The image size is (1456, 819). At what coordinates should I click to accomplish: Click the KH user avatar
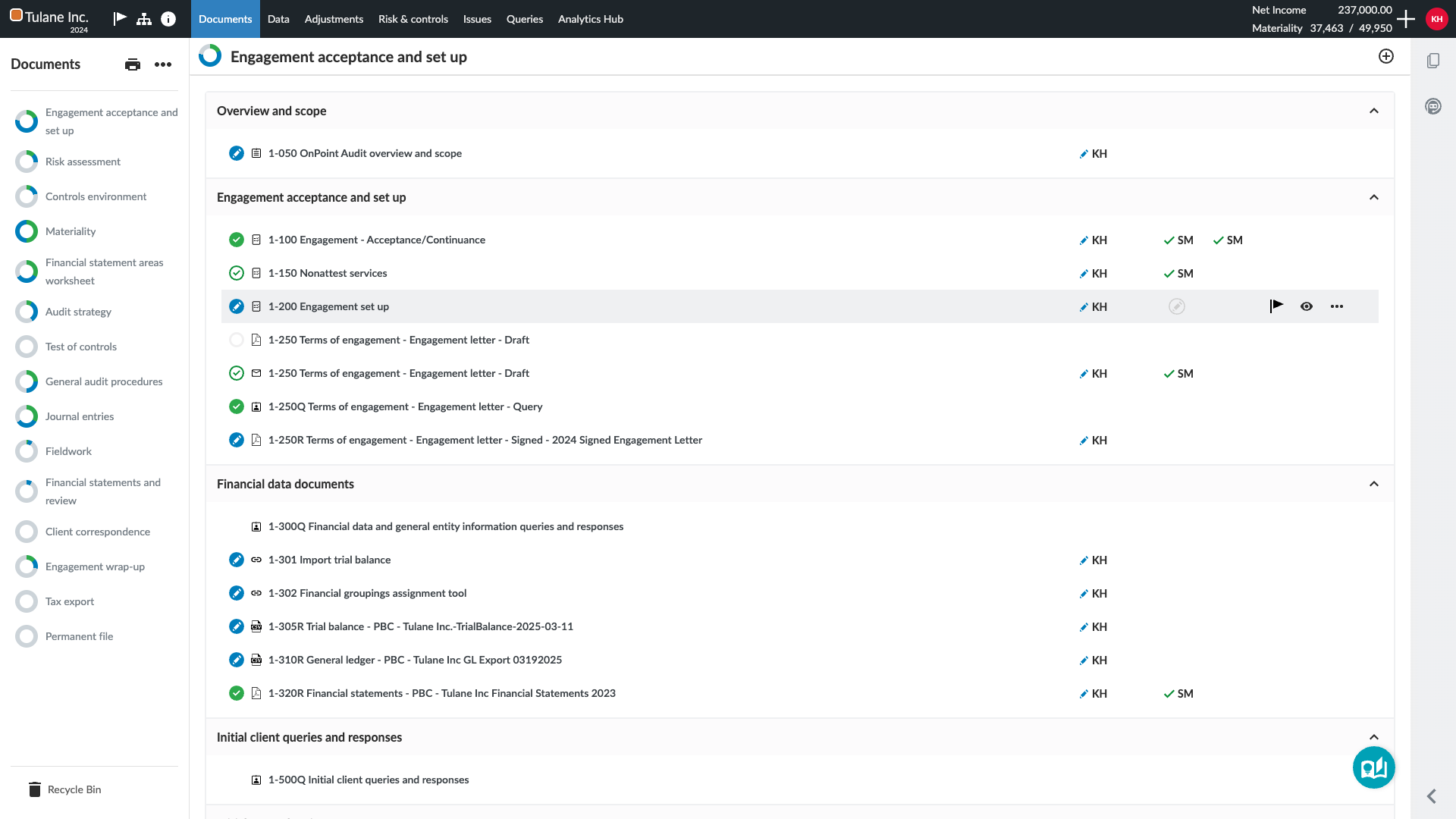[x=1436, y=19]
